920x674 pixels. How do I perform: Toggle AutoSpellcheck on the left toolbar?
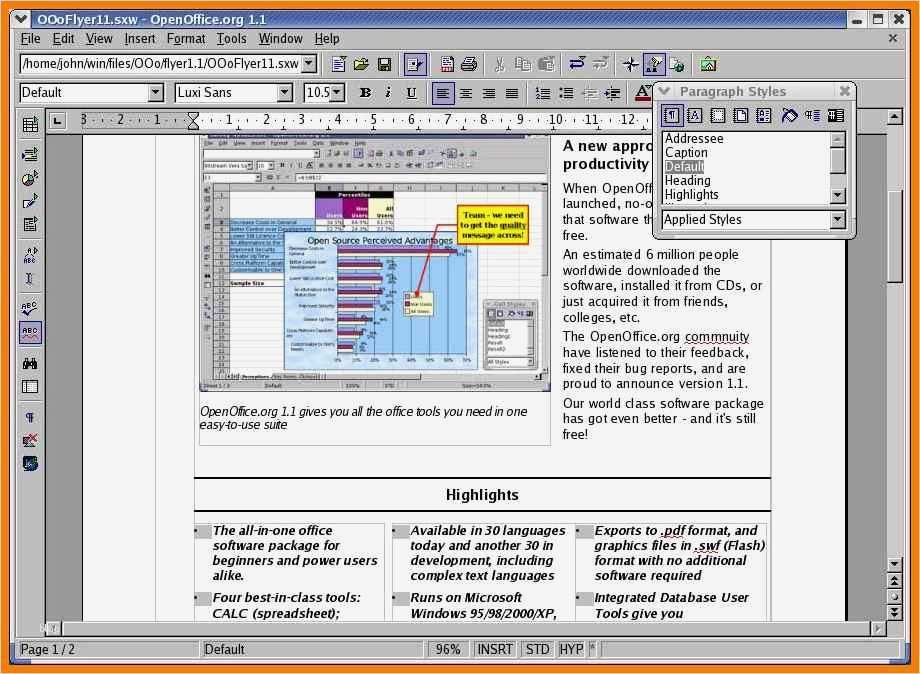(29, 332)
